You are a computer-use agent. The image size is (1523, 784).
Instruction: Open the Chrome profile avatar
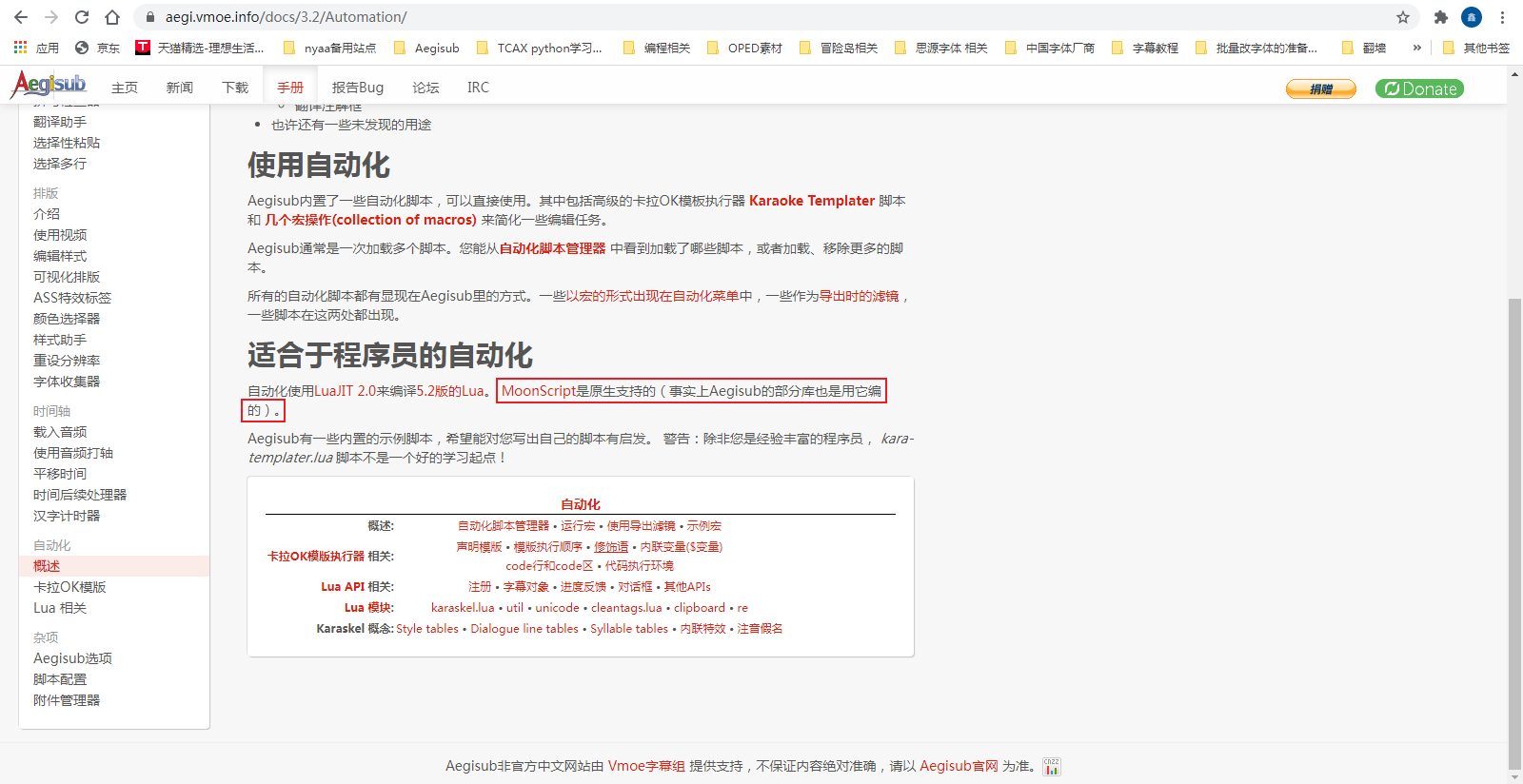tap(1472, 17)
